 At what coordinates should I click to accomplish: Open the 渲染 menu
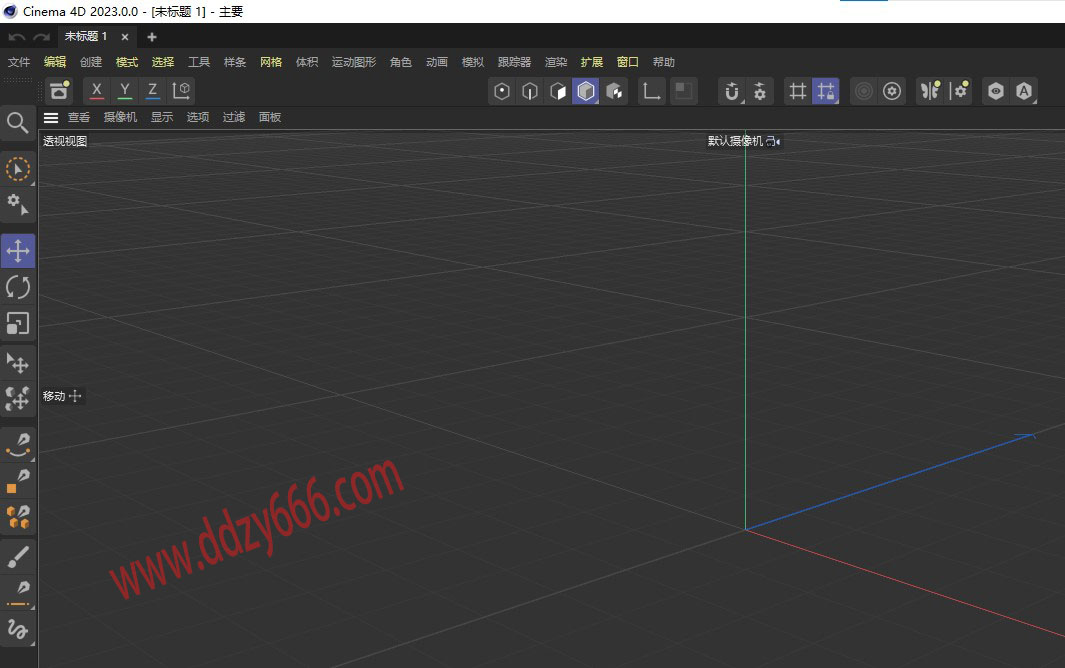pos(556,62)
